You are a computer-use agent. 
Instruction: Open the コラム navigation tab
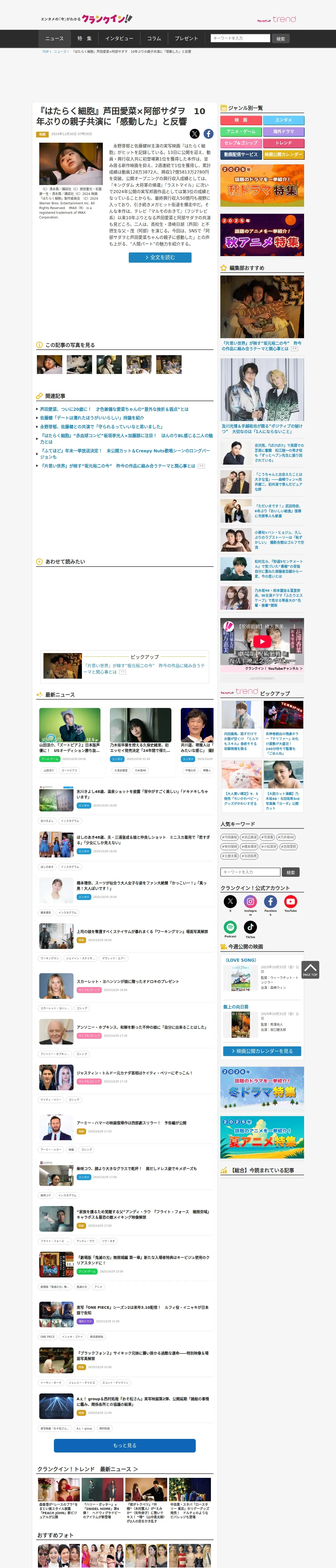tap(154, 38)
